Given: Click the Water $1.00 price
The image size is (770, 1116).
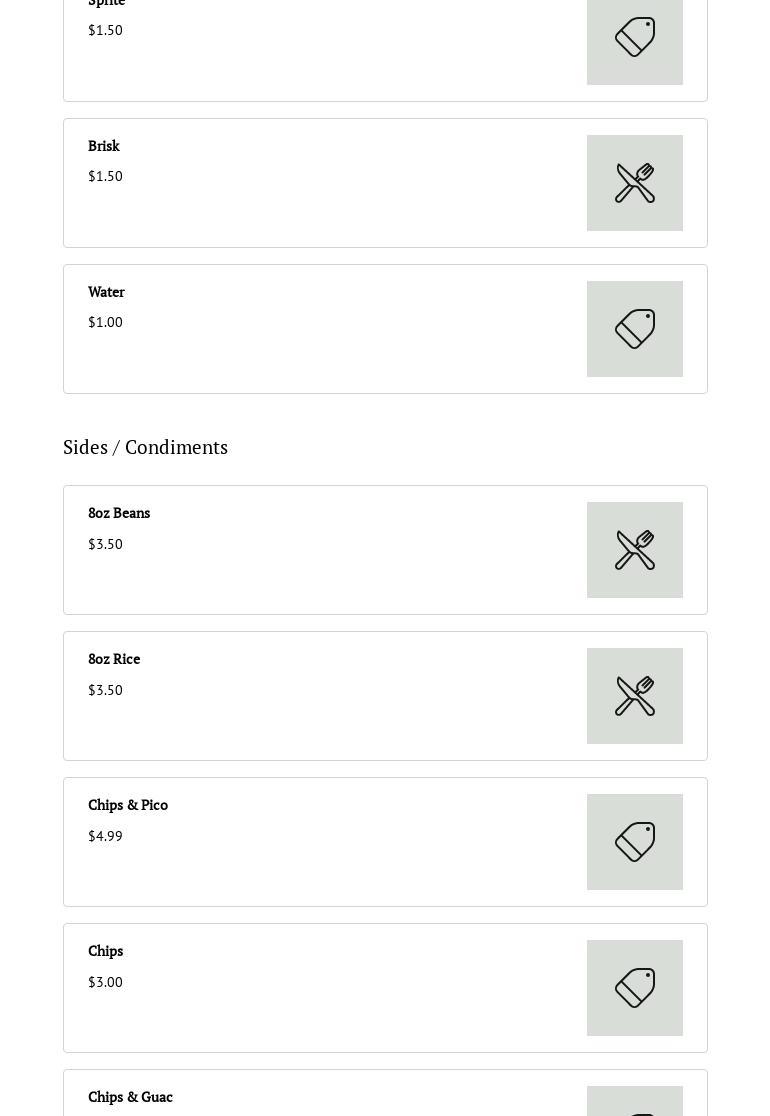Looking at the screenshot, I should [105, 322].
